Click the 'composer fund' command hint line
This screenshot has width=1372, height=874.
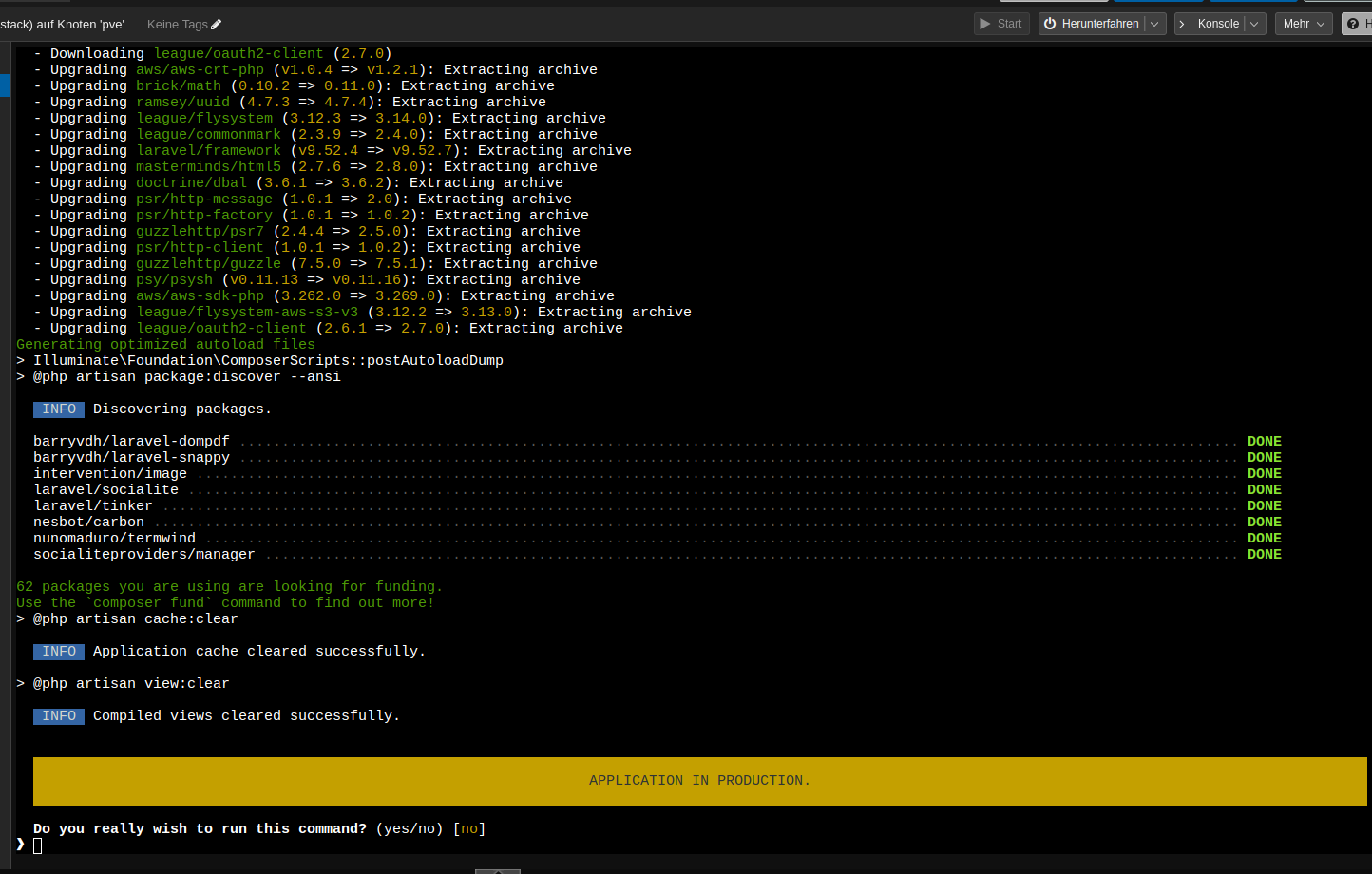[225, 603]
